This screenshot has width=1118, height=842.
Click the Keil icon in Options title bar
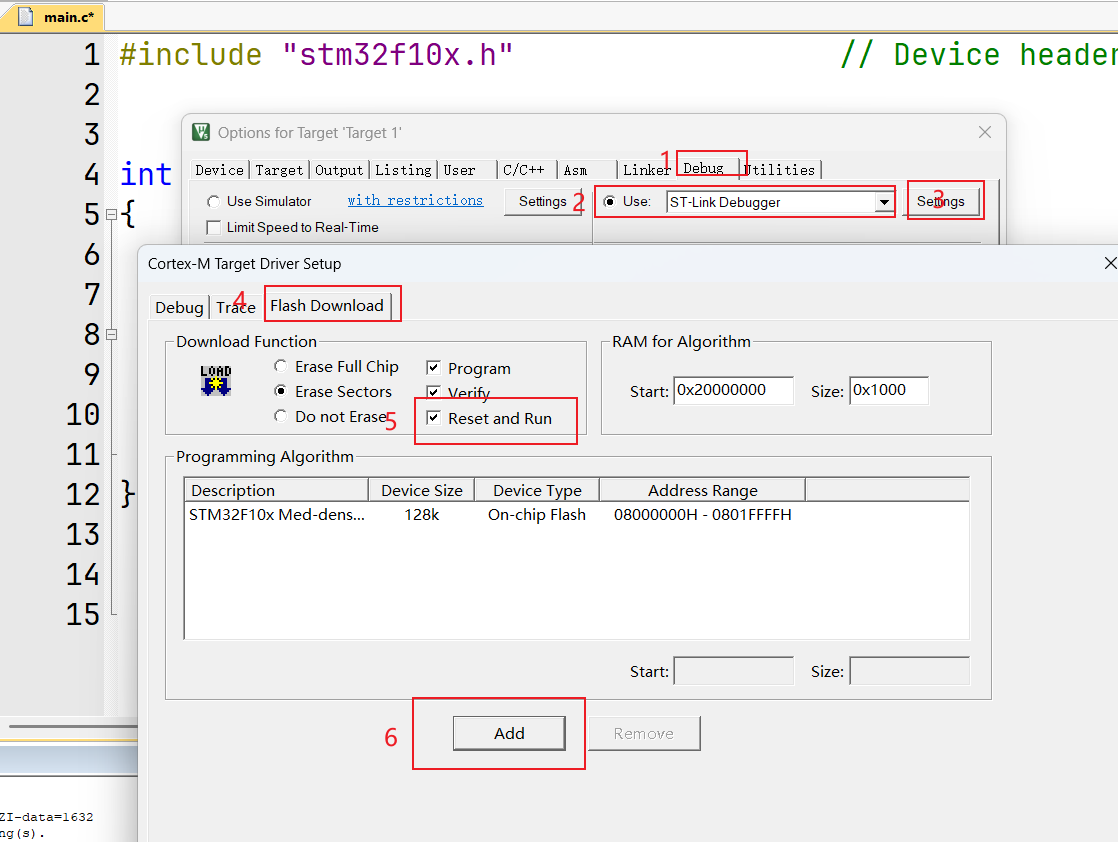[201, 132]
